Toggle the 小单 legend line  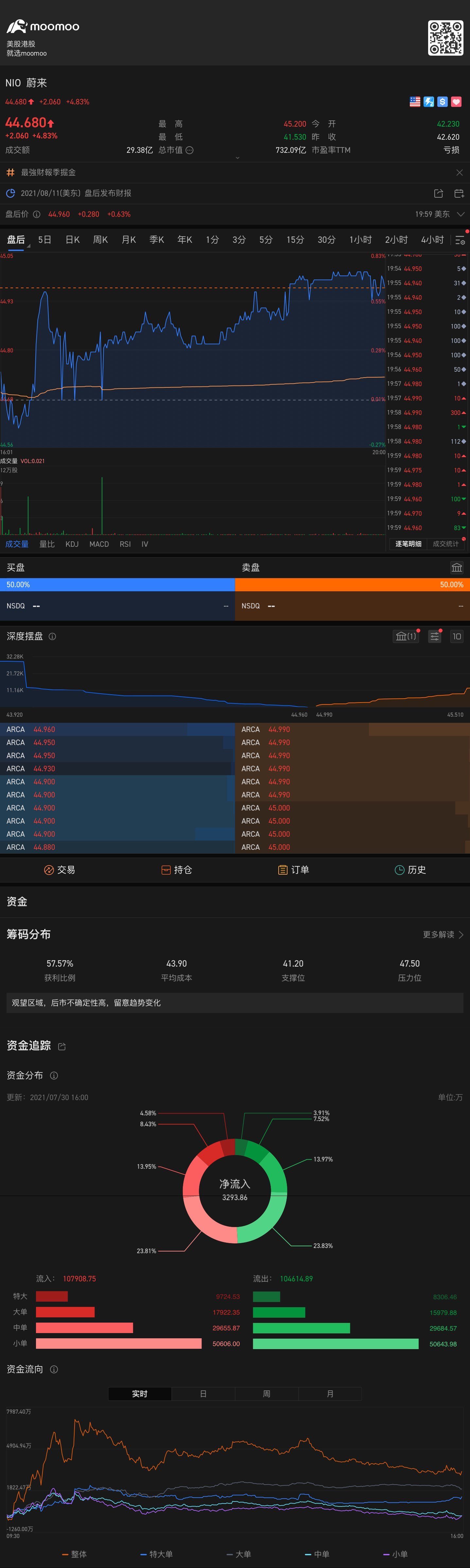click(x=395, y=1554)
